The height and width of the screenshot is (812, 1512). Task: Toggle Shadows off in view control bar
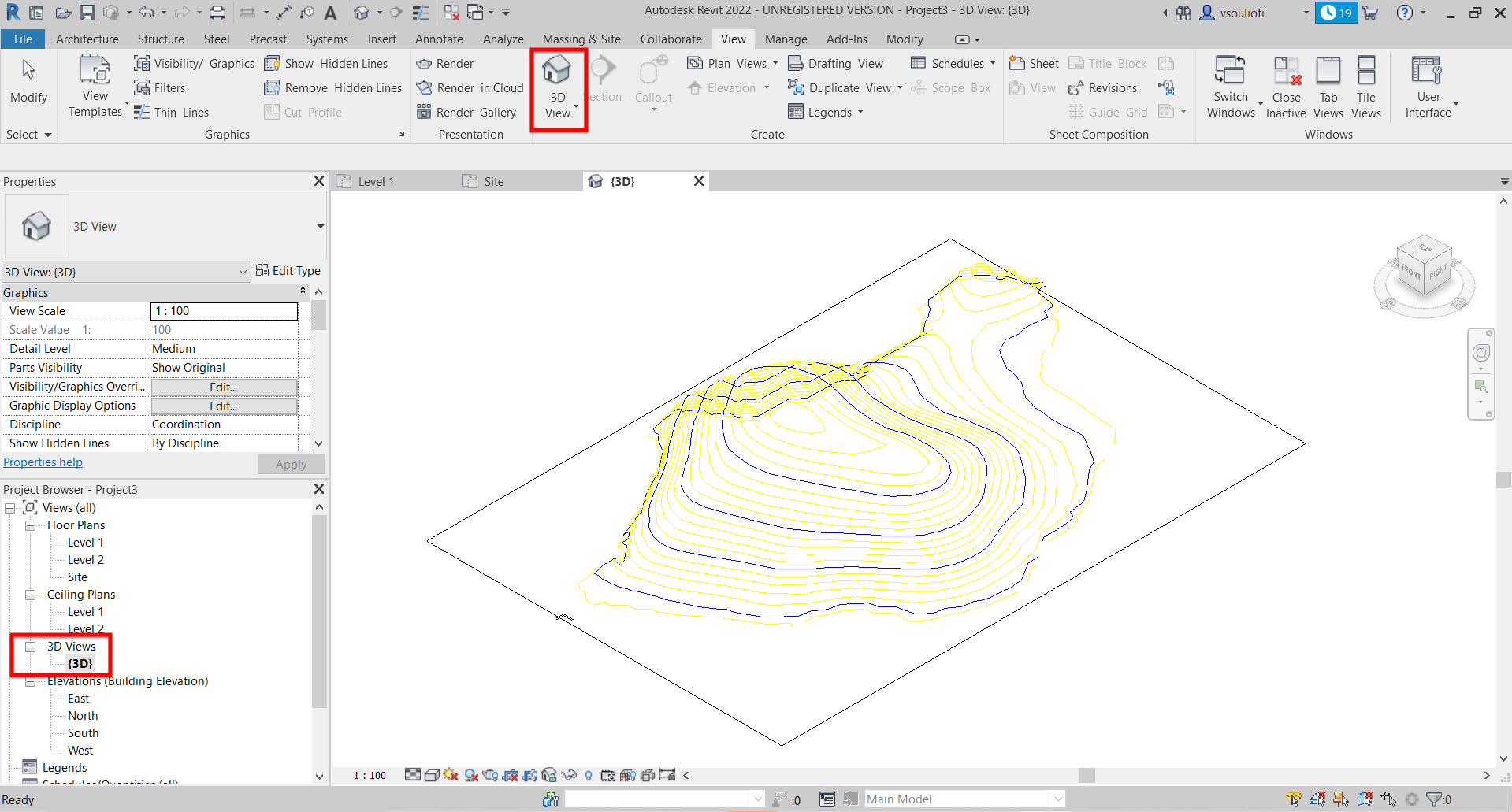pyautogui.click(x=471, y=775)
